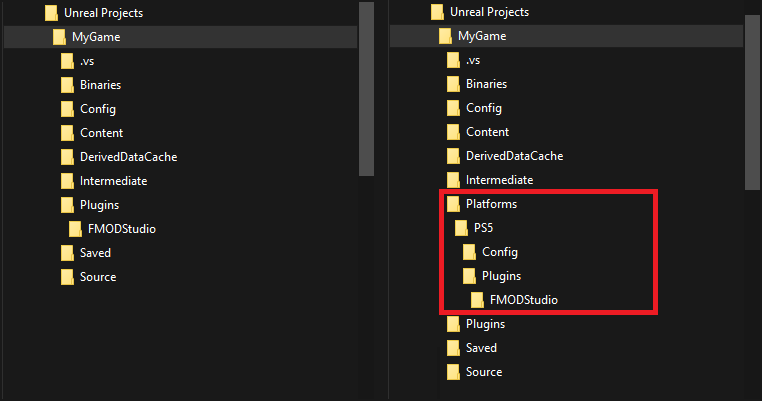Click the Saved folder icon in left tree
Screen dimensions: 762x401
coord(67,253)
